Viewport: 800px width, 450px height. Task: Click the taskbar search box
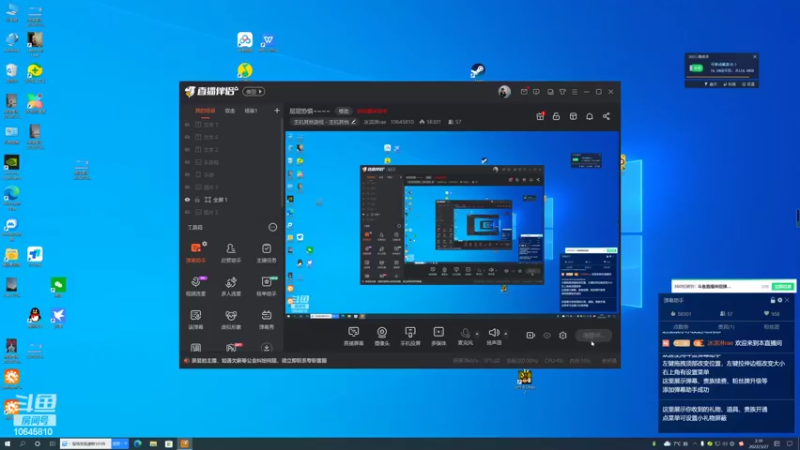[x=86, y=444]
